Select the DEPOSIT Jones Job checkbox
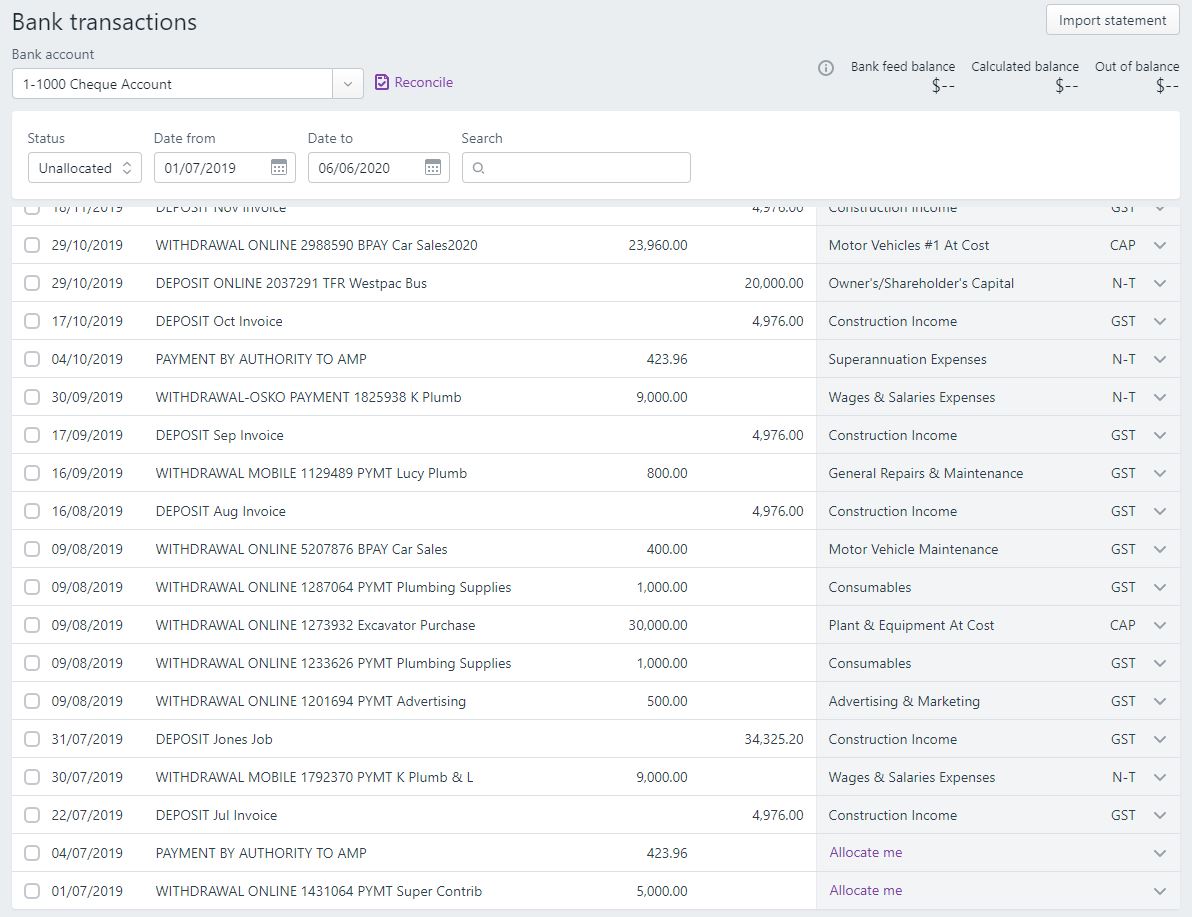The image size is (1192, 917). click(x=31, y=739)
